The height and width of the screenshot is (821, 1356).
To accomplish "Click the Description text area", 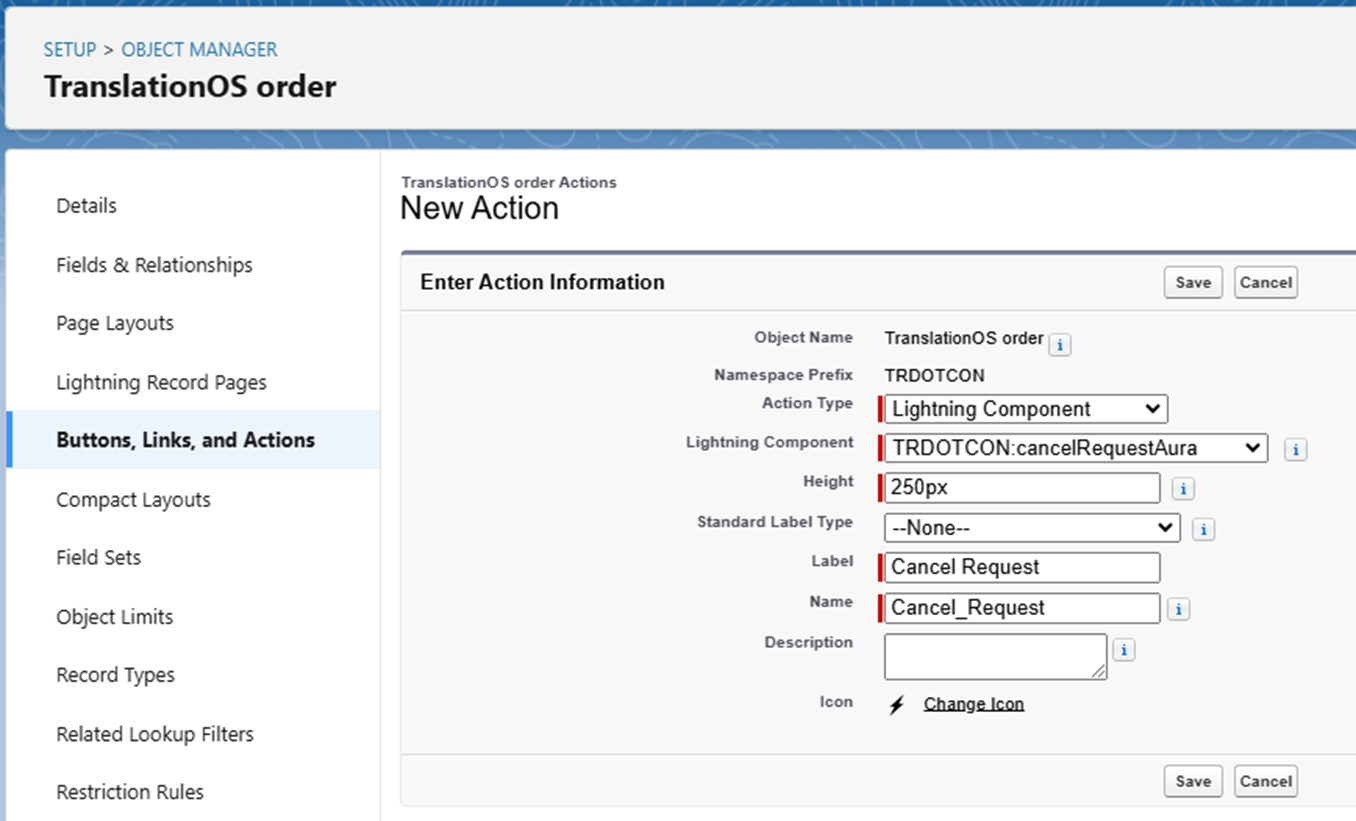I will coord(995,657).
